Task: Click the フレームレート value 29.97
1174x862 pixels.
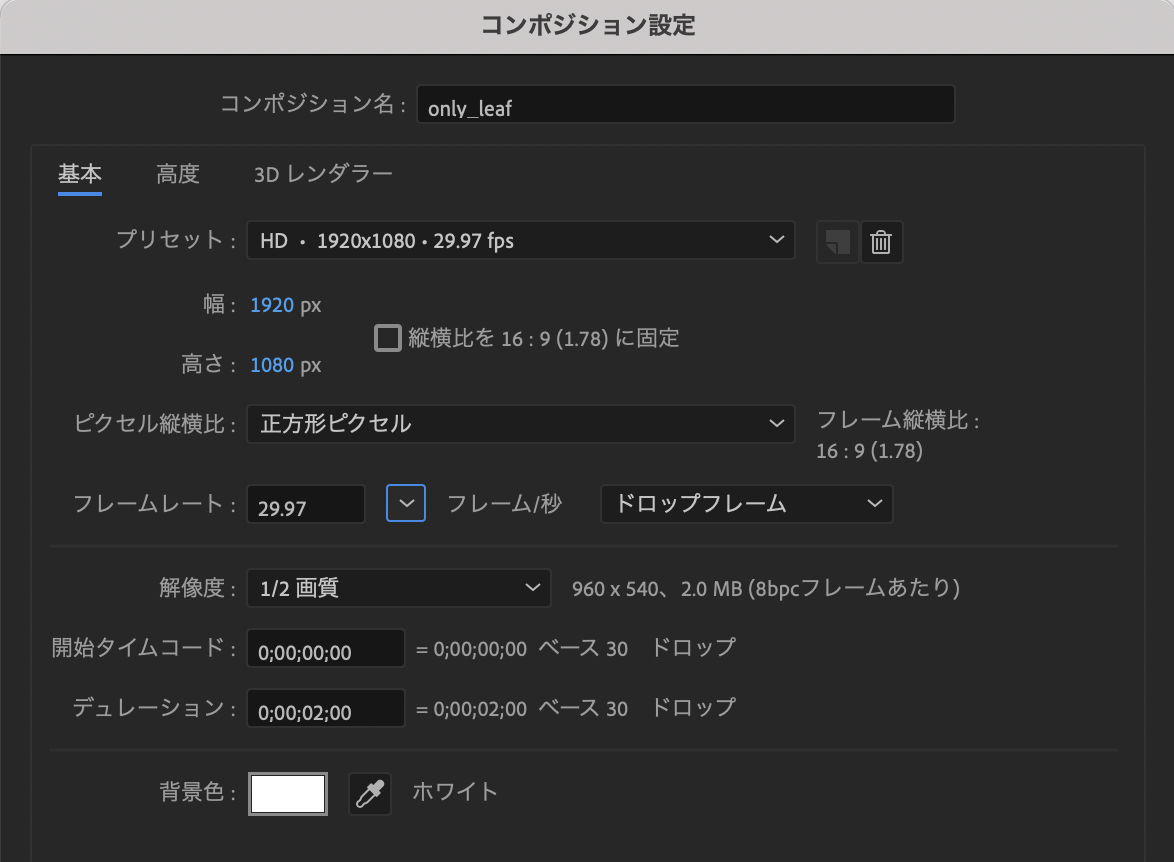Action: point(305,504)
